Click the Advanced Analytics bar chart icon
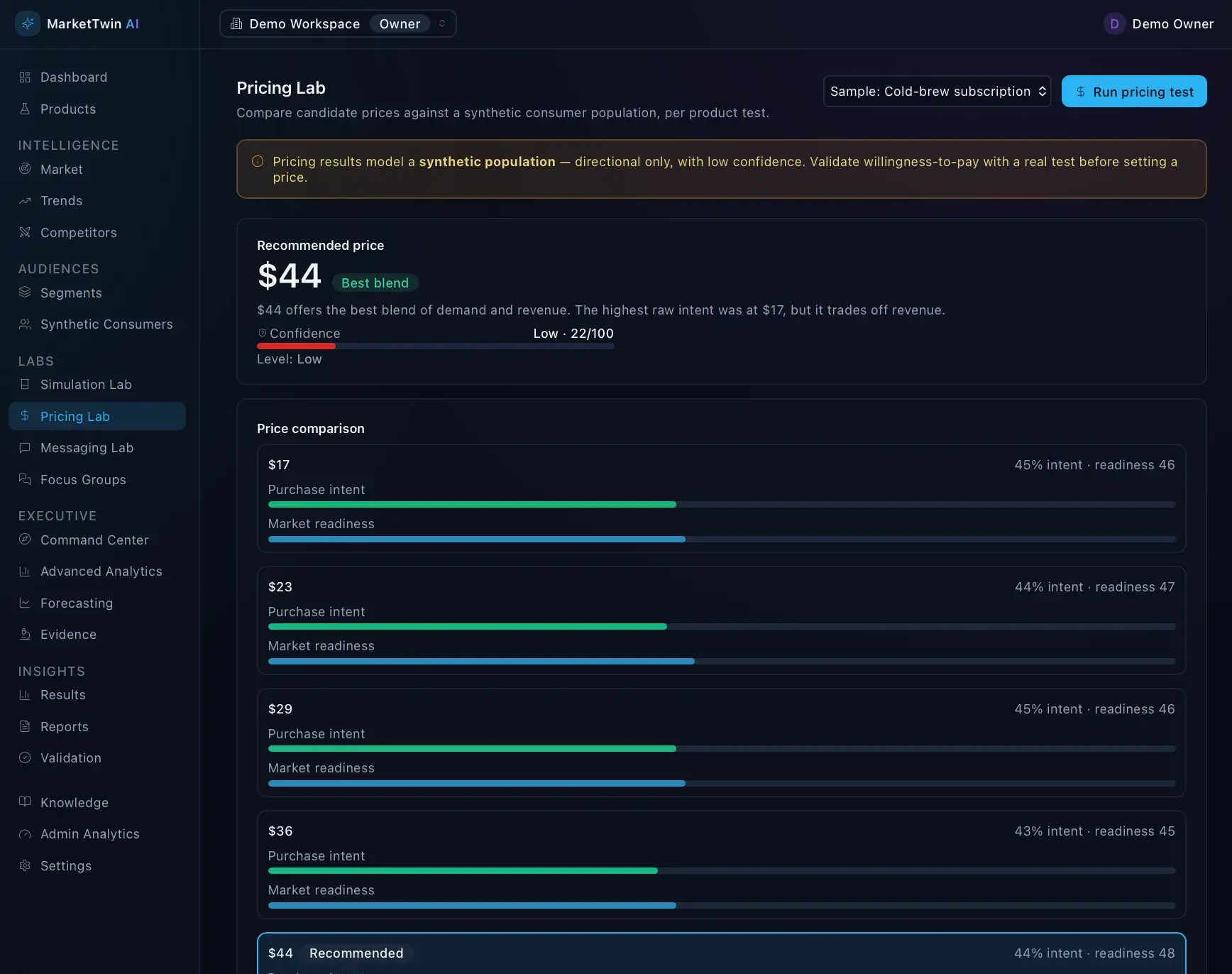Viewport: 1232px width, 974px height. (x=25, y=571)
